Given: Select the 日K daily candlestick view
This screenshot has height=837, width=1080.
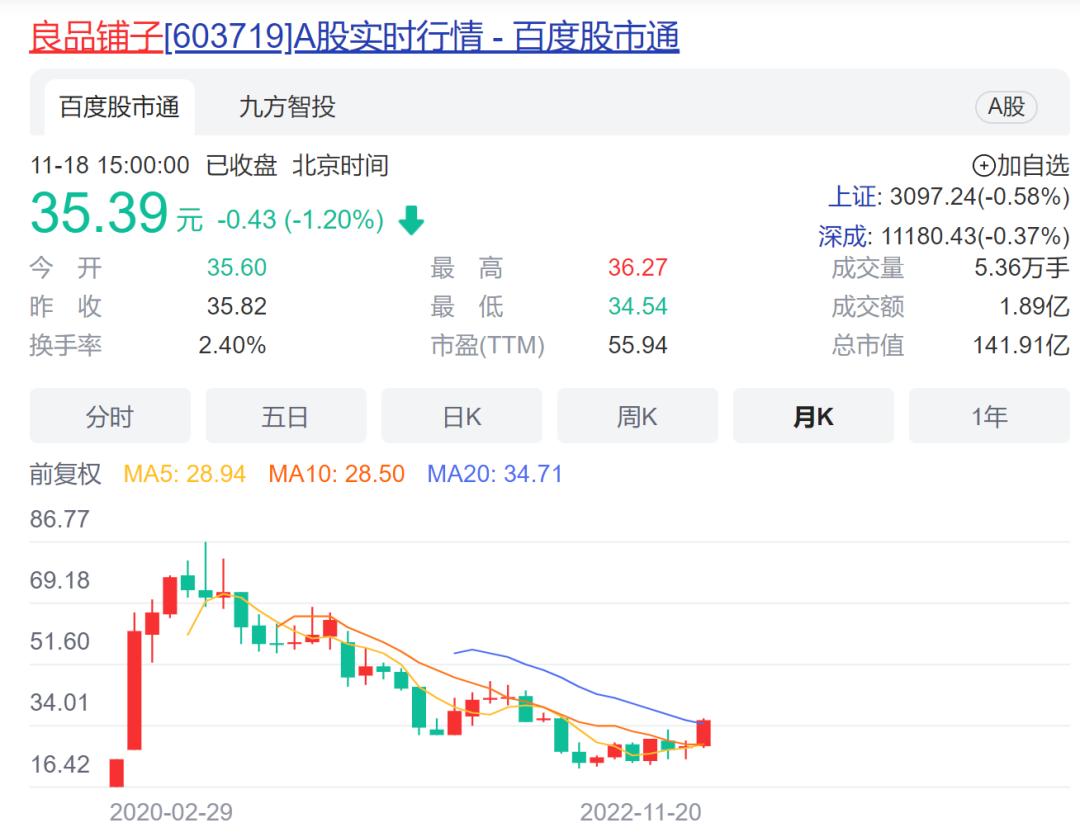Looking at the screenshot, I should (462, 416).
